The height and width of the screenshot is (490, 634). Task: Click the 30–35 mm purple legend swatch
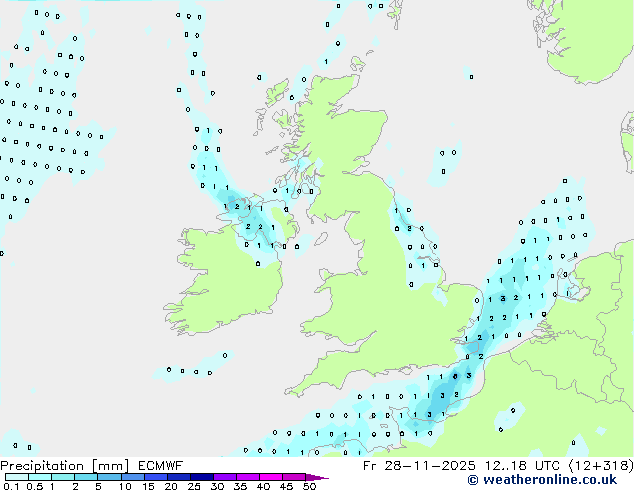click(x=225, y=477)
